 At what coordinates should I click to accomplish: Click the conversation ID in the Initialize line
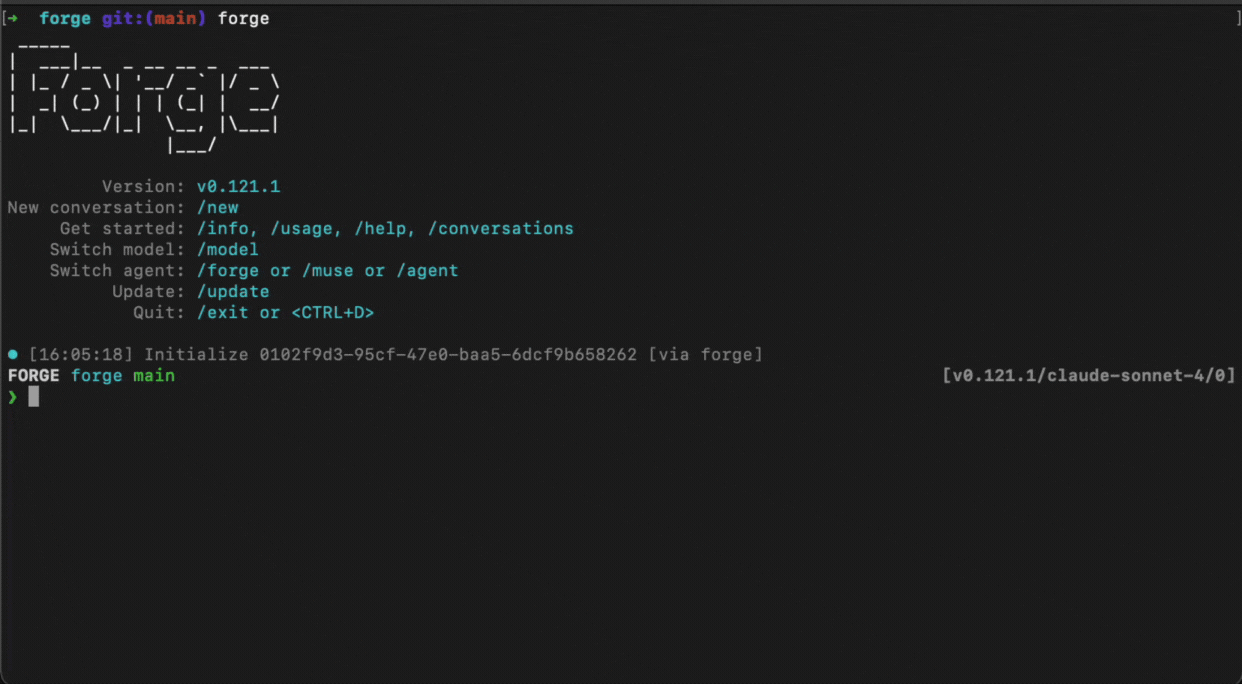tap(447, 354)
